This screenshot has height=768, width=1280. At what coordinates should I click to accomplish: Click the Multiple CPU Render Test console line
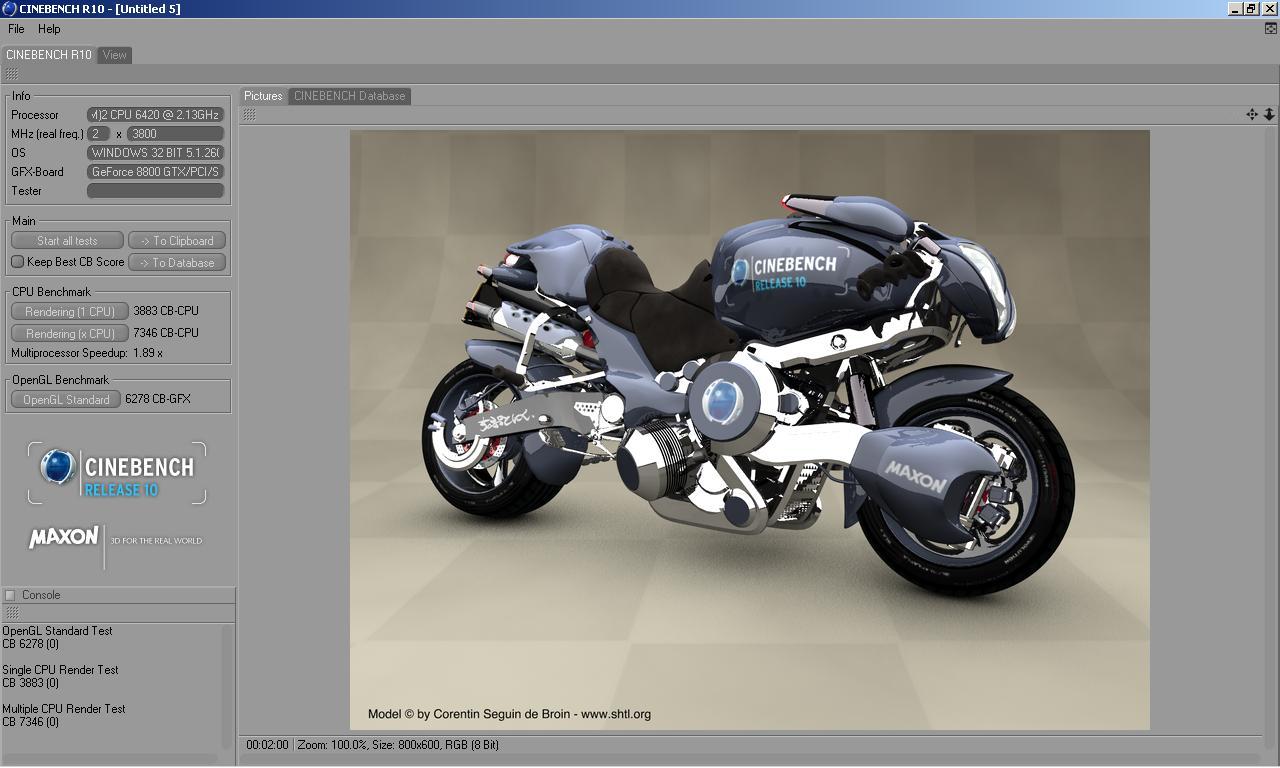click(64, 709)
